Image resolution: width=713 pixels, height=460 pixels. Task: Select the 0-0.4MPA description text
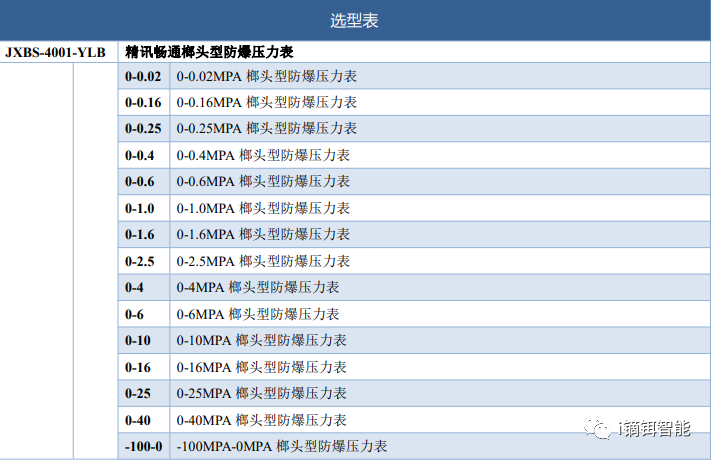click(x=263, y=155)
